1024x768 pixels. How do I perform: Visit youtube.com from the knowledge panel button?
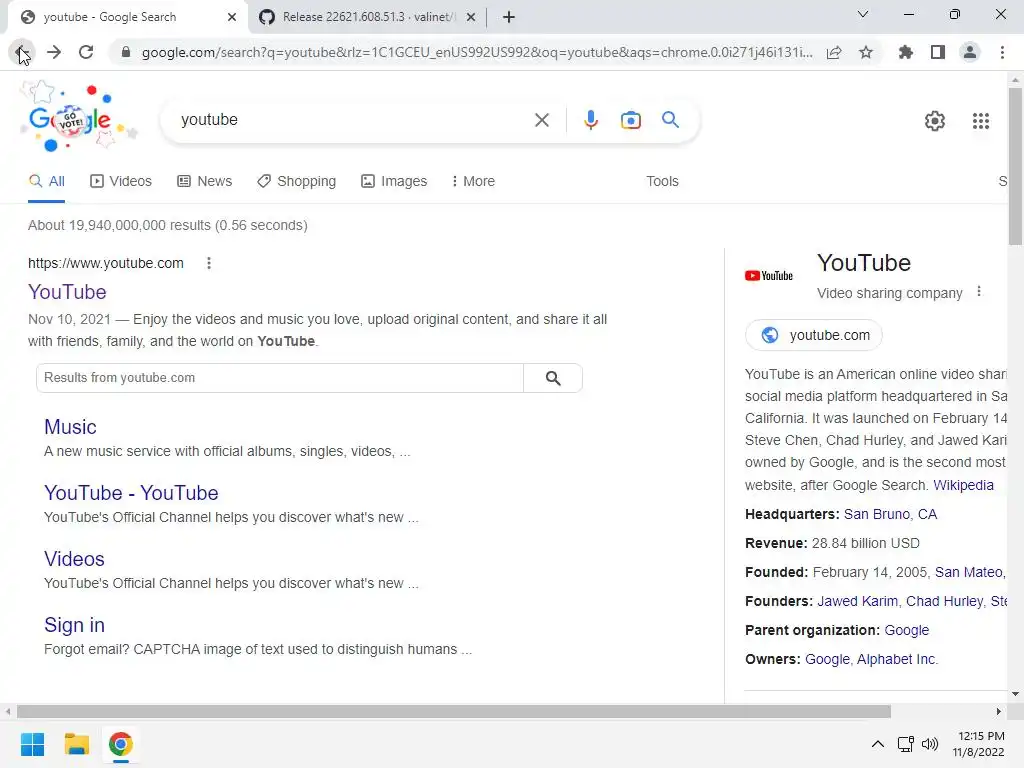(814, 335)
